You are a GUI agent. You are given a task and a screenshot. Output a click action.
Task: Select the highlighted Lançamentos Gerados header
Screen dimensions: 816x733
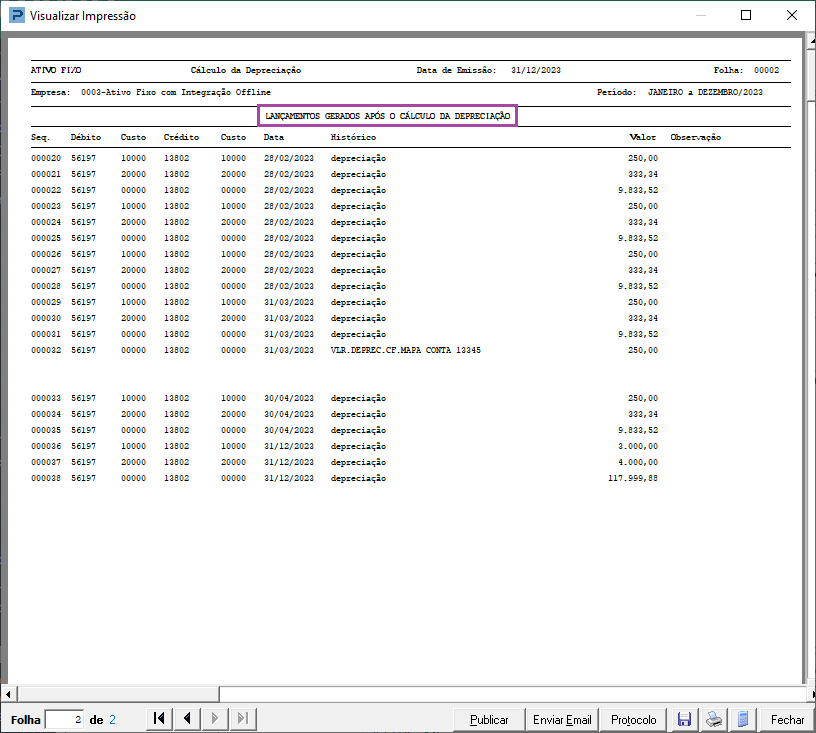coord(388,116)
